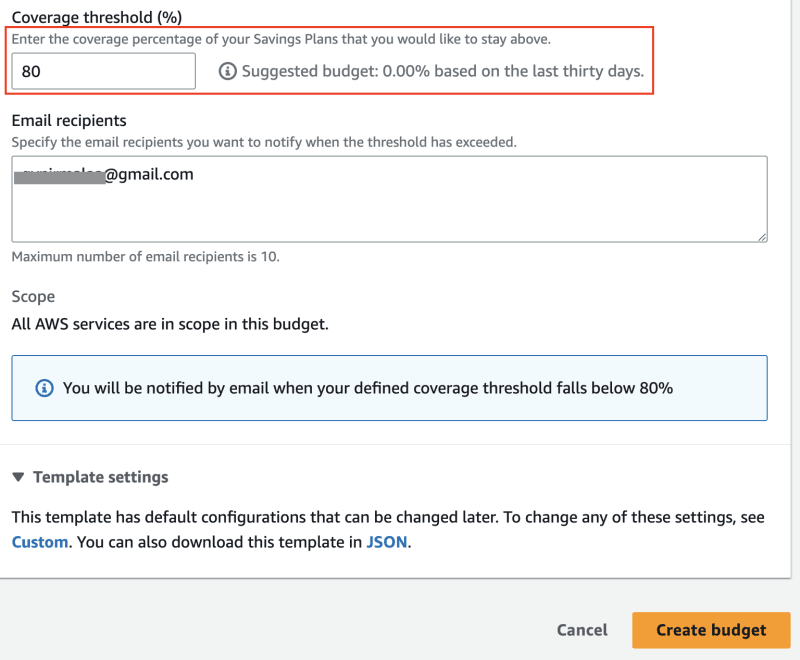
Task: Click the Coverage threshold field showing 80
Action: click(x=104, y=71)
